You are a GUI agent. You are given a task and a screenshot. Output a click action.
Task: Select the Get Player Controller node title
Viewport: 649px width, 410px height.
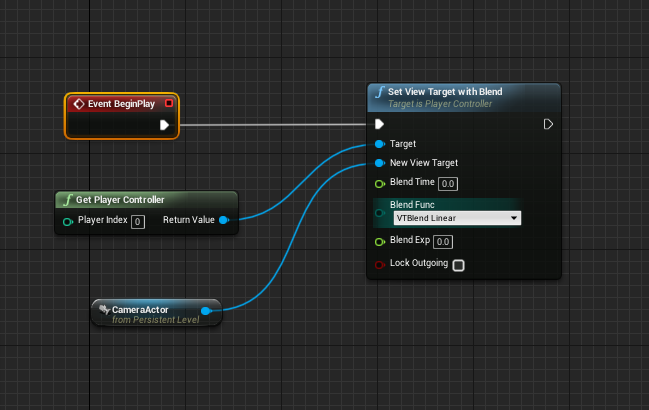120,200
